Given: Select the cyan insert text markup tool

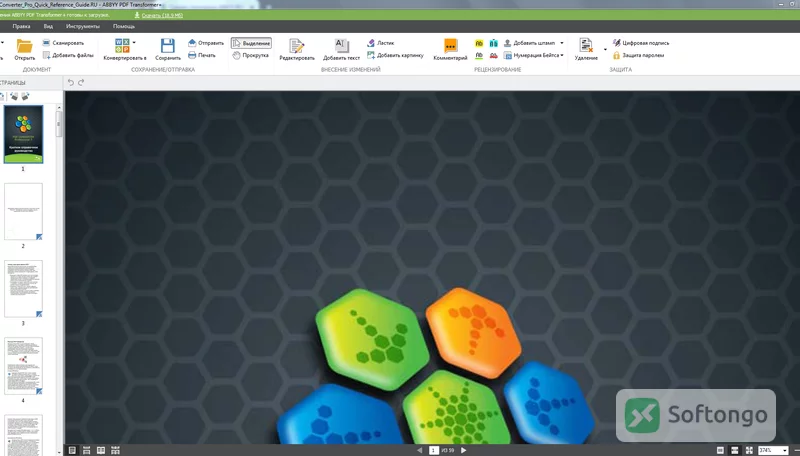Looking at the screenshot, I should click(493, 43).
